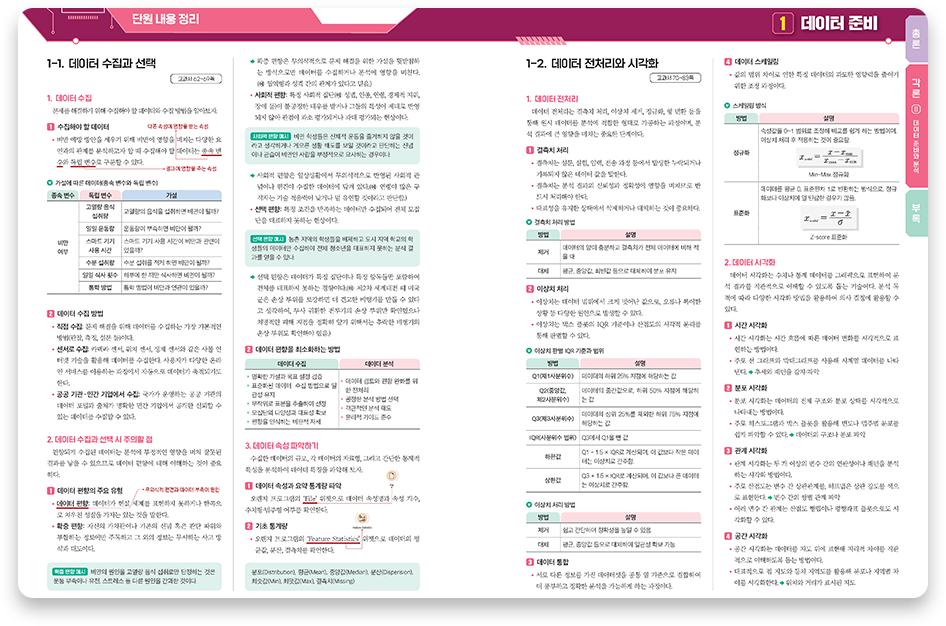
Task: Click the orange File widget icon
Action: point(392,476)
